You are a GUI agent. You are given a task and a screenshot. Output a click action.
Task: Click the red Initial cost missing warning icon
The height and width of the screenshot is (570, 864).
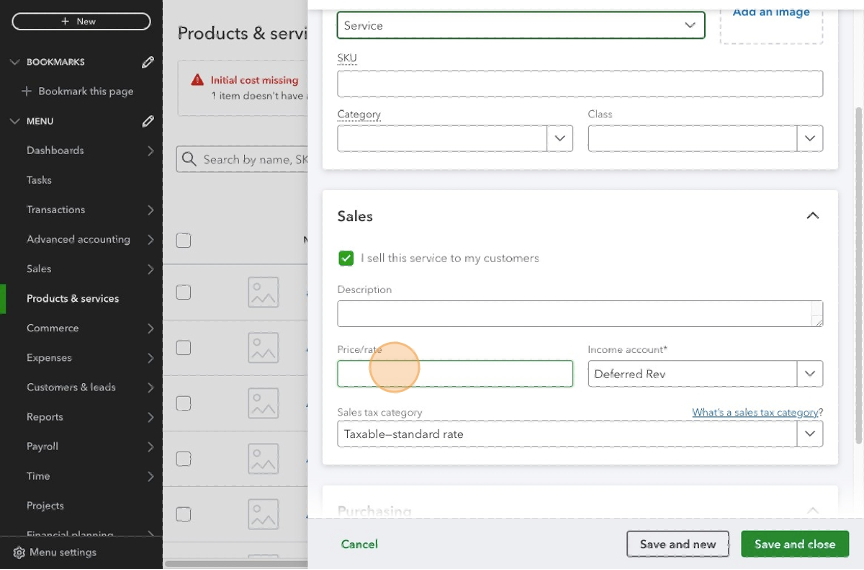198,80
